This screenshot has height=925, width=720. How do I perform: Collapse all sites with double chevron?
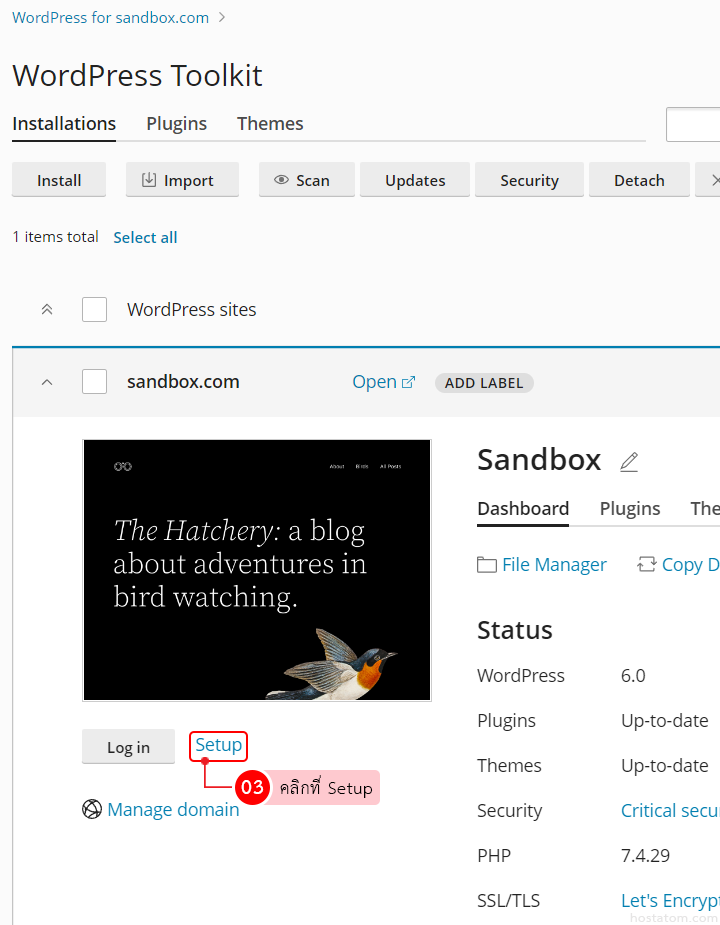[x=46, y=309]
